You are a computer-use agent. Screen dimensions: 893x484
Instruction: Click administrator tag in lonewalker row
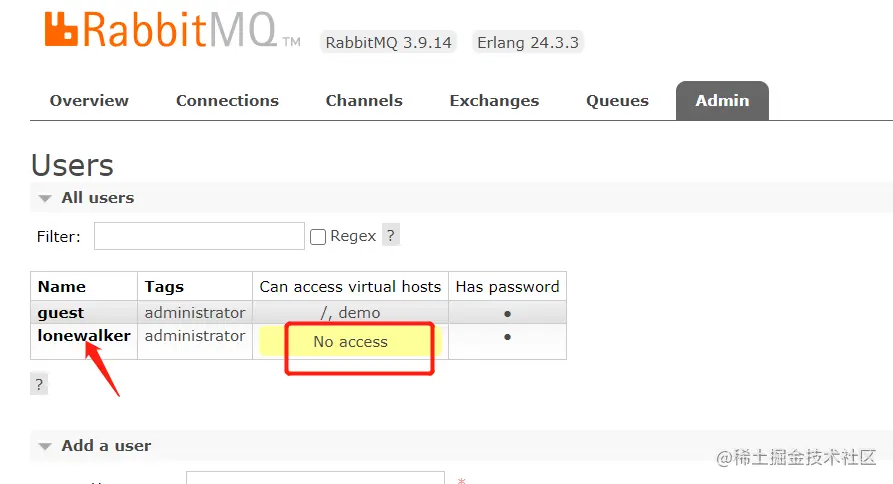tap(195, 336)
